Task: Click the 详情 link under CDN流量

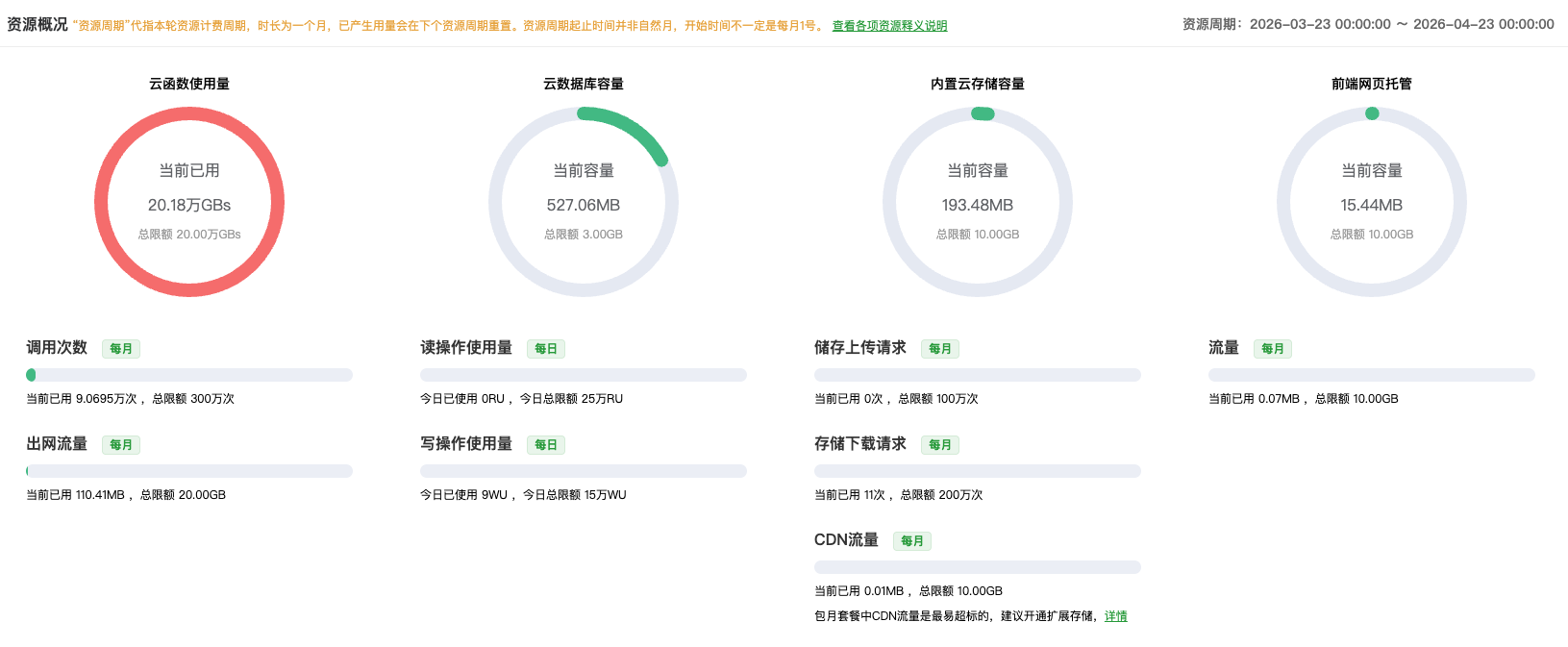Action: coord(1115,616)
